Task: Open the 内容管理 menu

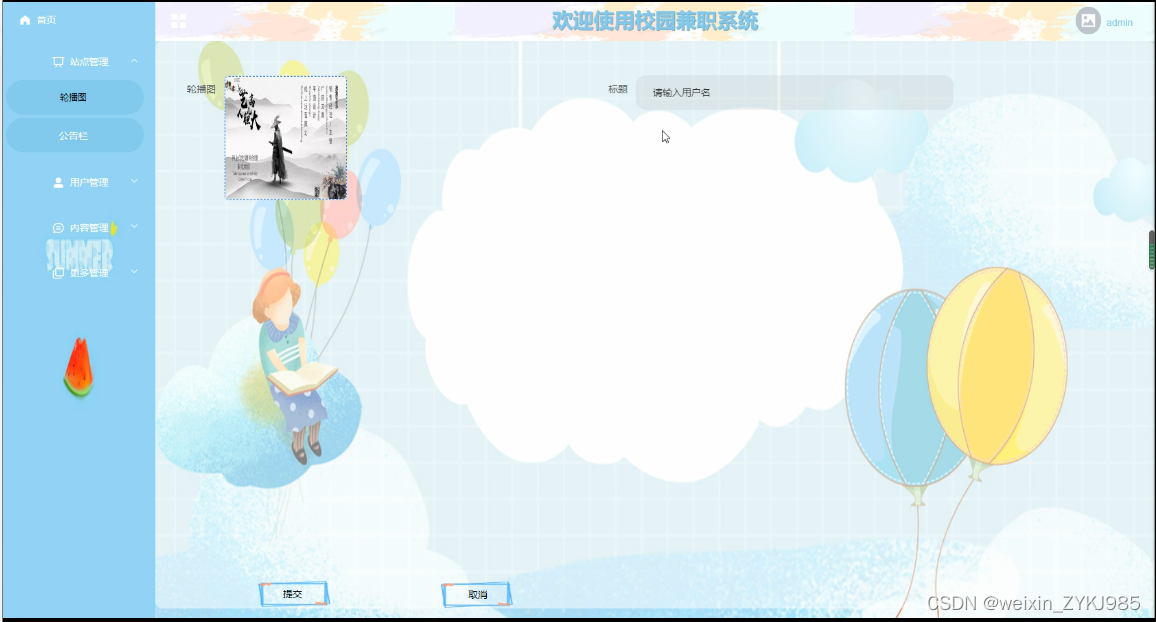Action: click(89, 228)
